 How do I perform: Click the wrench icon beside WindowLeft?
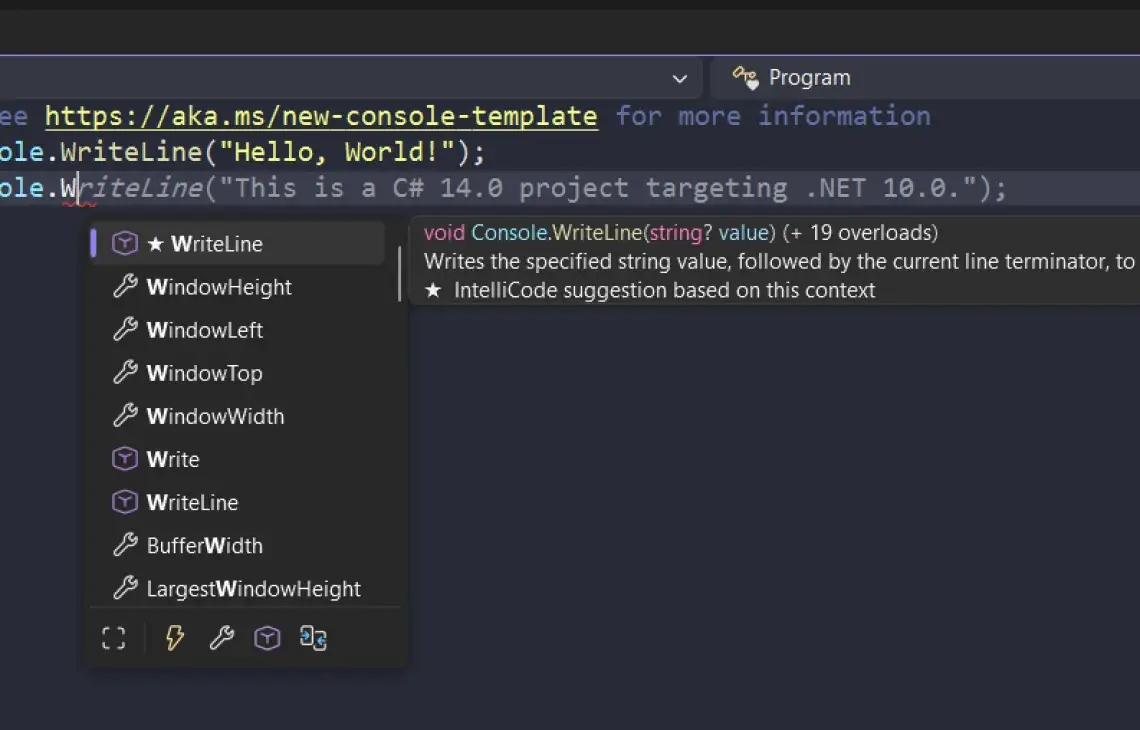click(125, 329)
